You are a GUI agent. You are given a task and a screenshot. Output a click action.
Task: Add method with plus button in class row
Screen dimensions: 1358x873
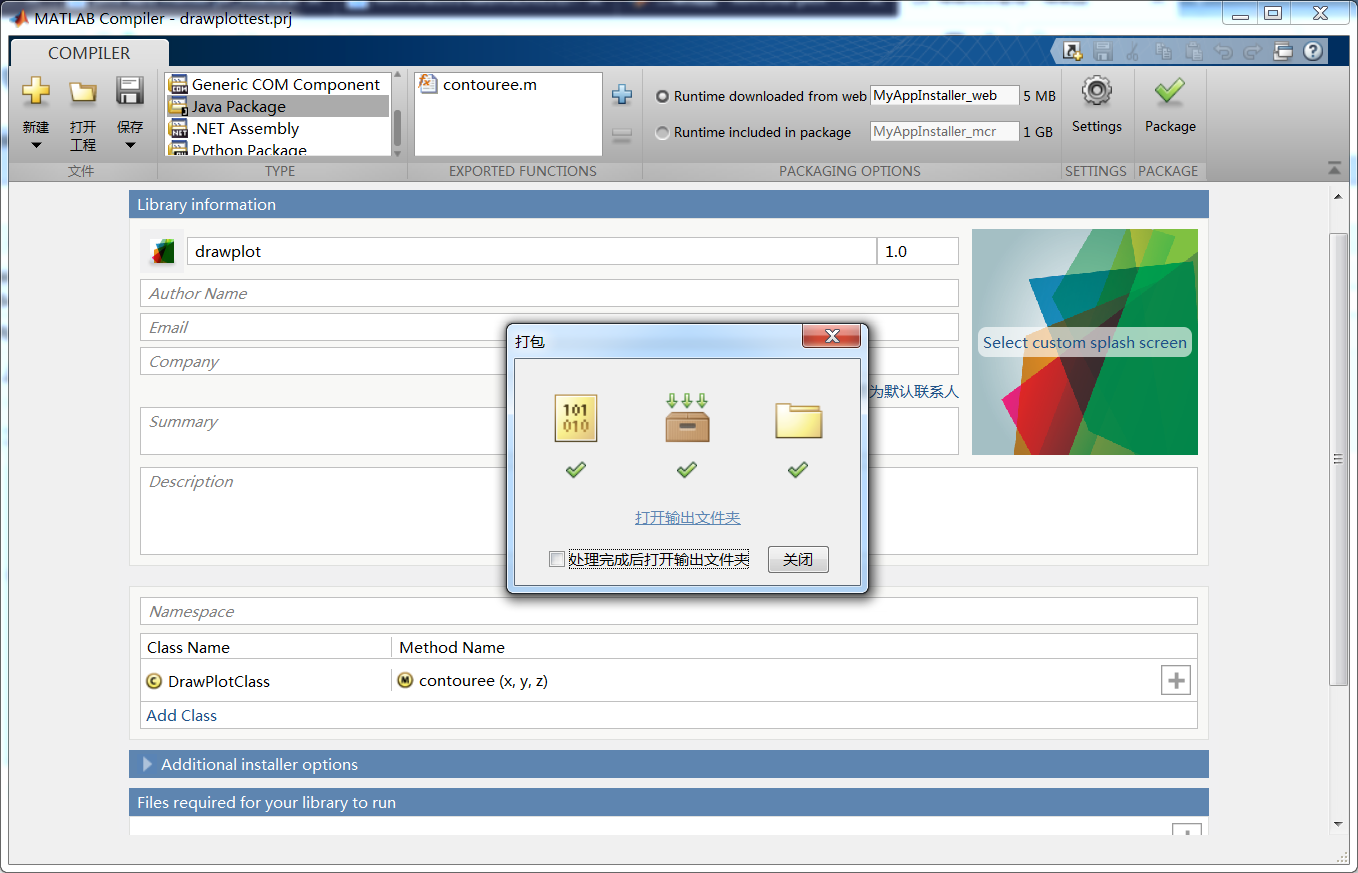pyautogui.click(x=1176, y=680)
